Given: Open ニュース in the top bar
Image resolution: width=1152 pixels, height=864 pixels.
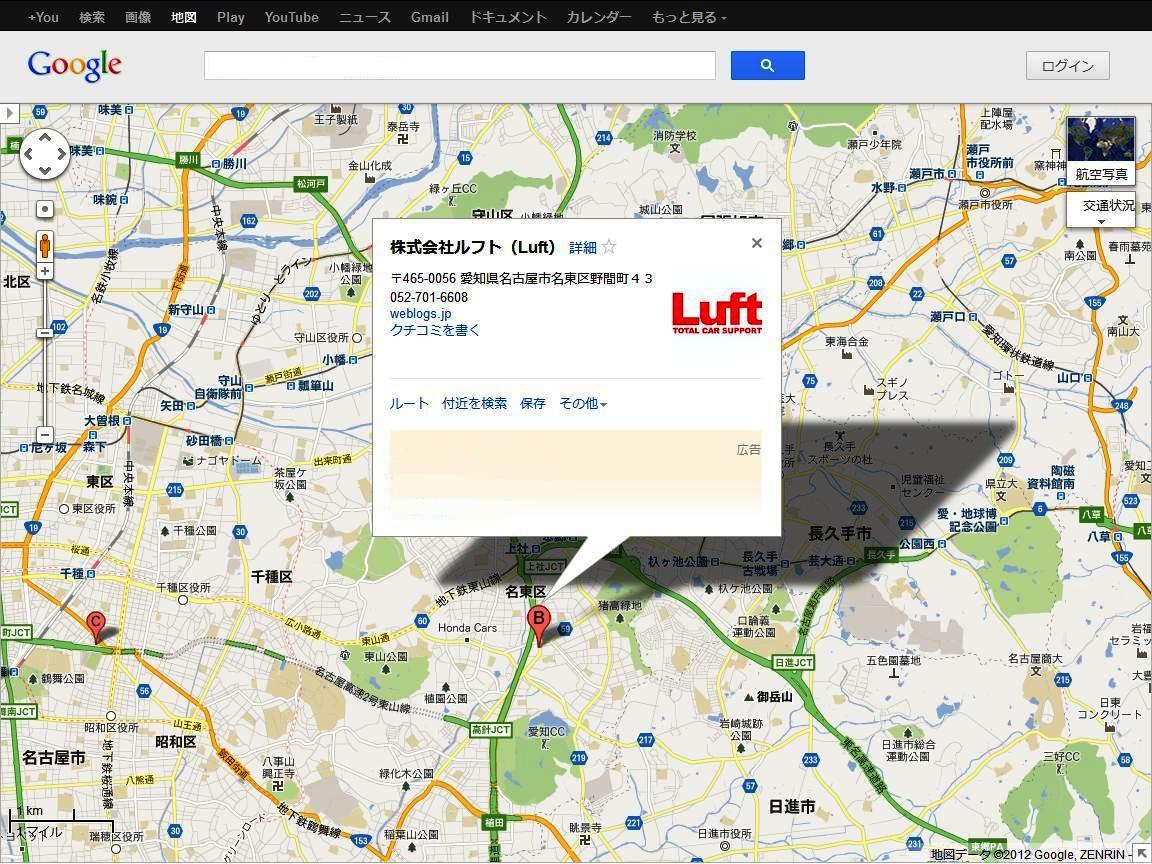Looking at the screenshot, I should 364,17.
